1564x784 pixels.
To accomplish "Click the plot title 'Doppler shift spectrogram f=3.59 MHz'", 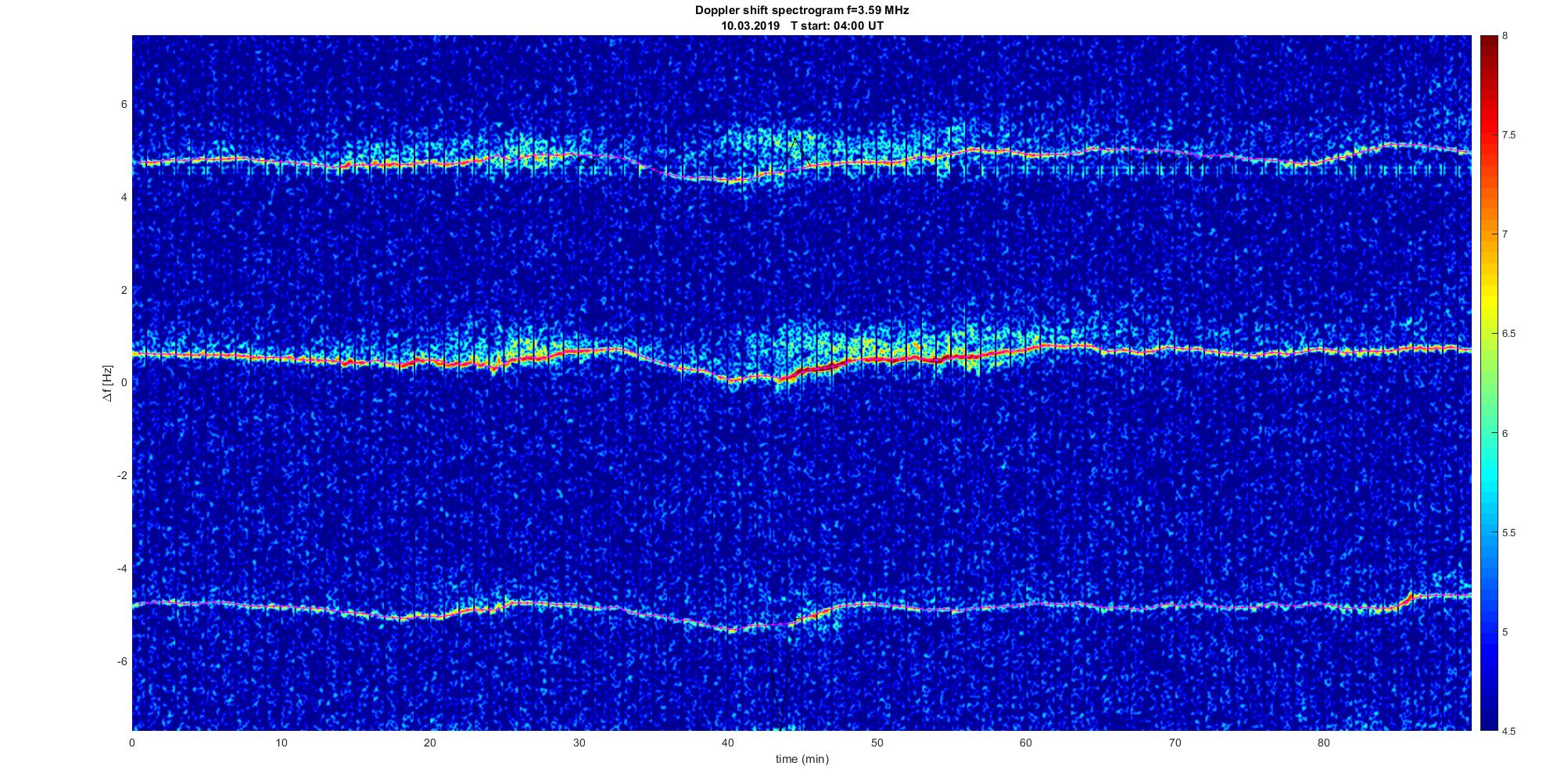I will (x=802, y=11).
